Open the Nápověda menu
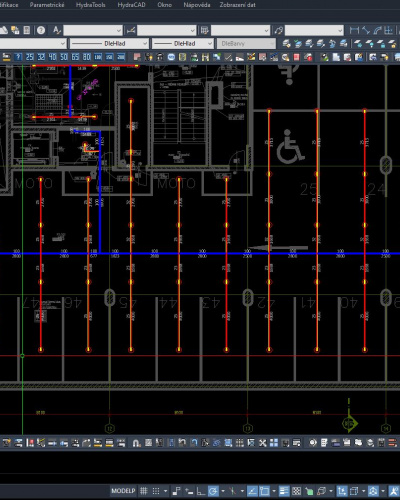This screenshot has width=400, height=500. tap(197, 5)
